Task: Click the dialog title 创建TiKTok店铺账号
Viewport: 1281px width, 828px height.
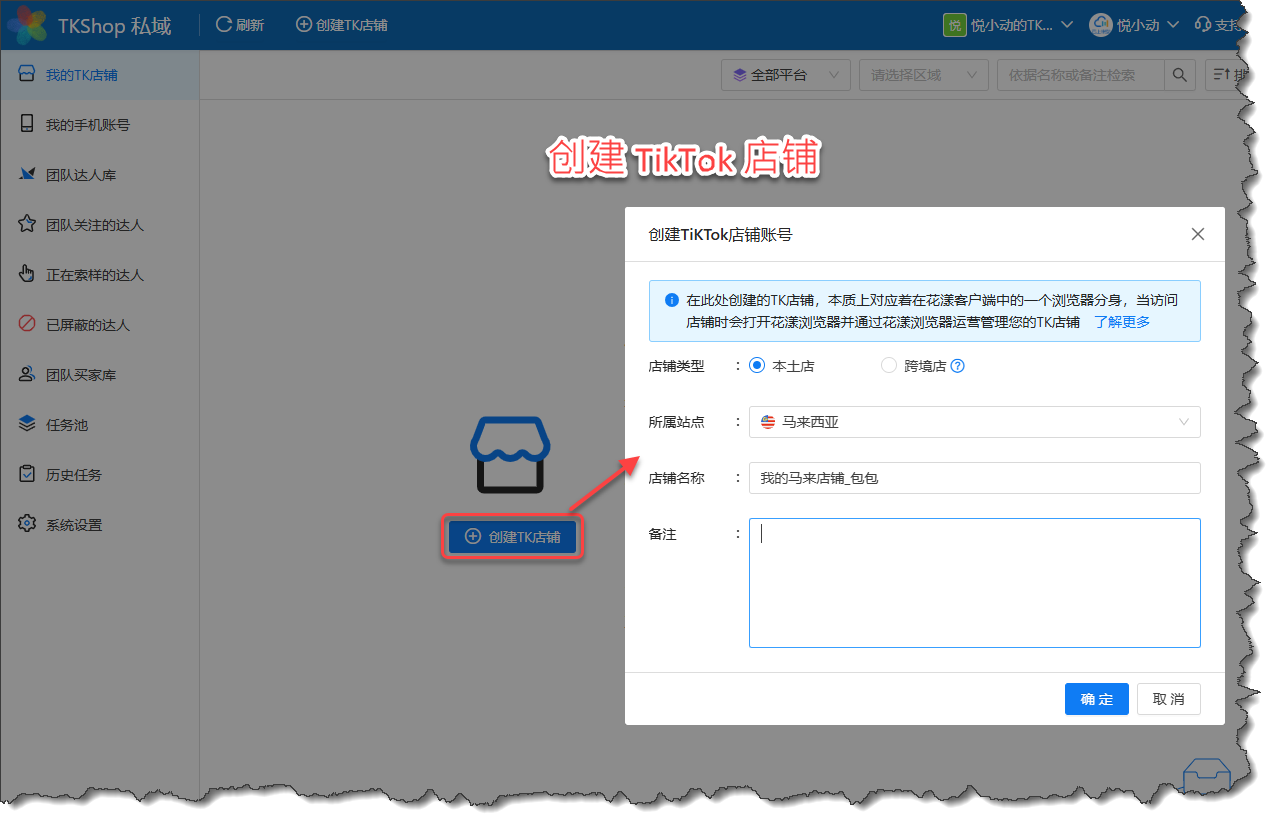Action: (720, 235)
